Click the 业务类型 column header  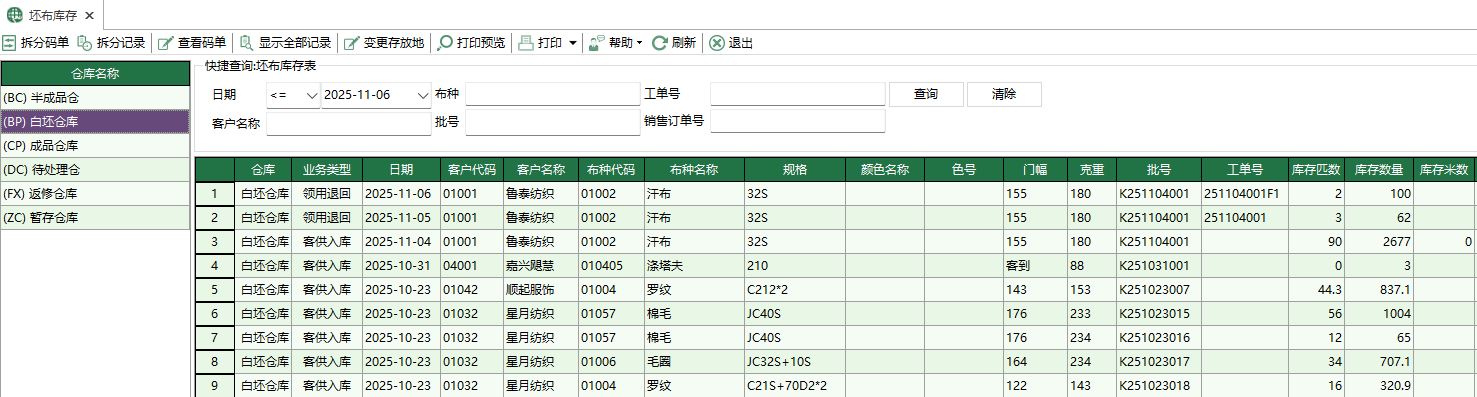(x=328, y=170)
